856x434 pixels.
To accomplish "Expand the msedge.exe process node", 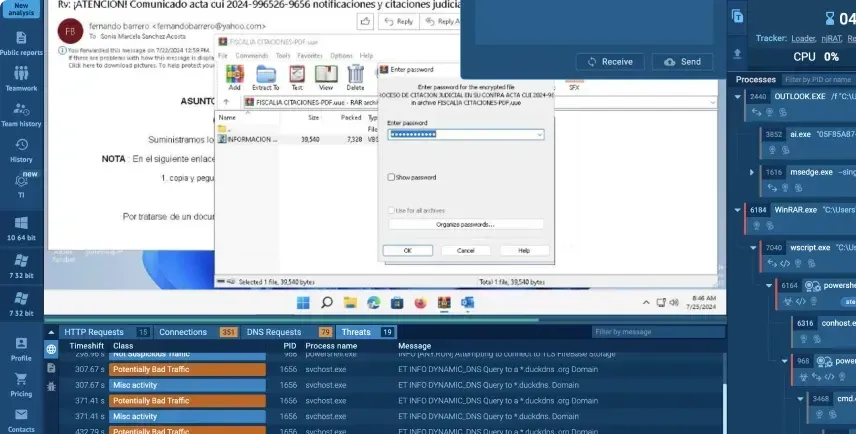I will (752, 172).
